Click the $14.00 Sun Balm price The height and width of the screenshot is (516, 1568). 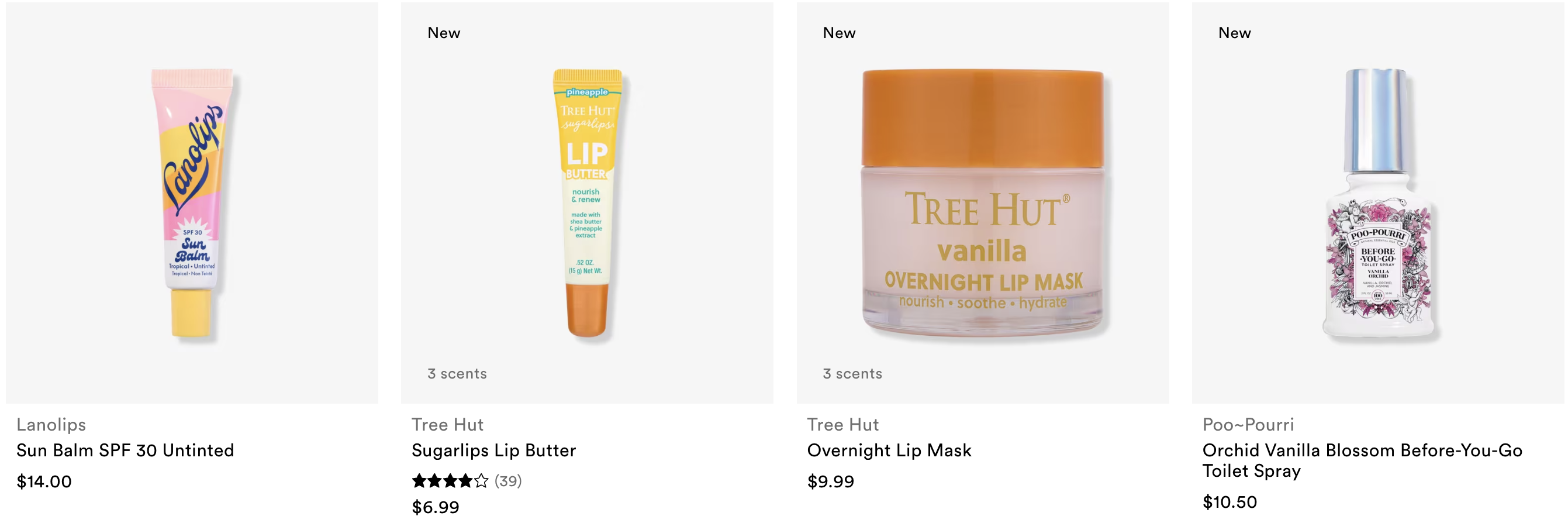pyautogui.click(x=44, y=482)
